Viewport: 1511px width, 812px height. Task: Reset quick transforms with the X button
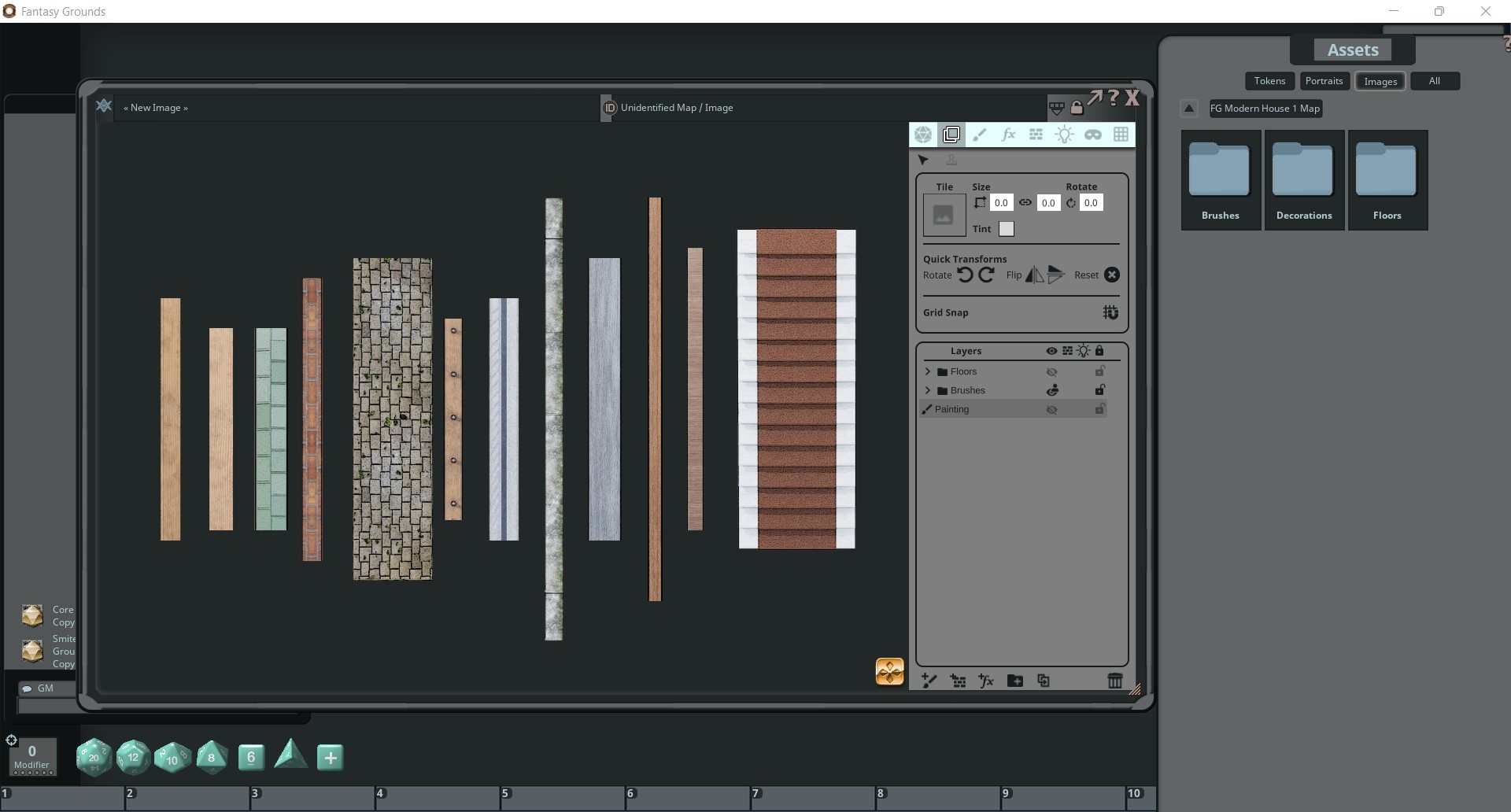pos(1111,275)
